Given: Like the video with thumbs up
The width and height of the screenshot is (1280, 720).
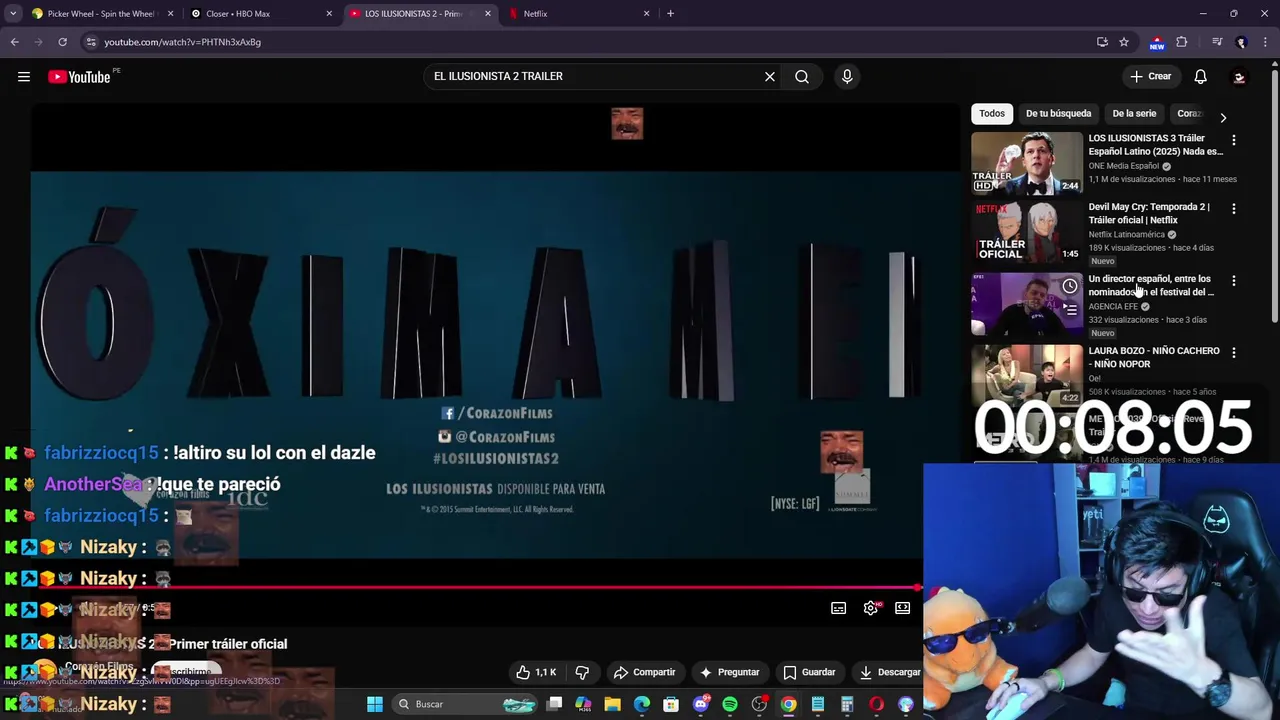Looking at the screenshot, I should point(536,672).
